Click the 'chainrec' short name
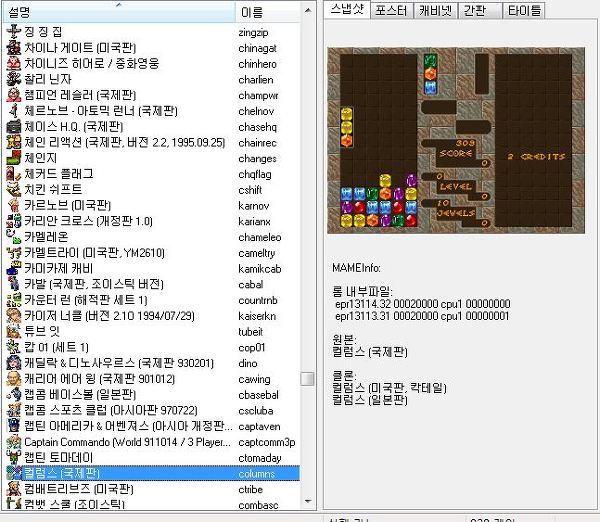The height and width of the screenshot is (522, 600). pos(257,143)
